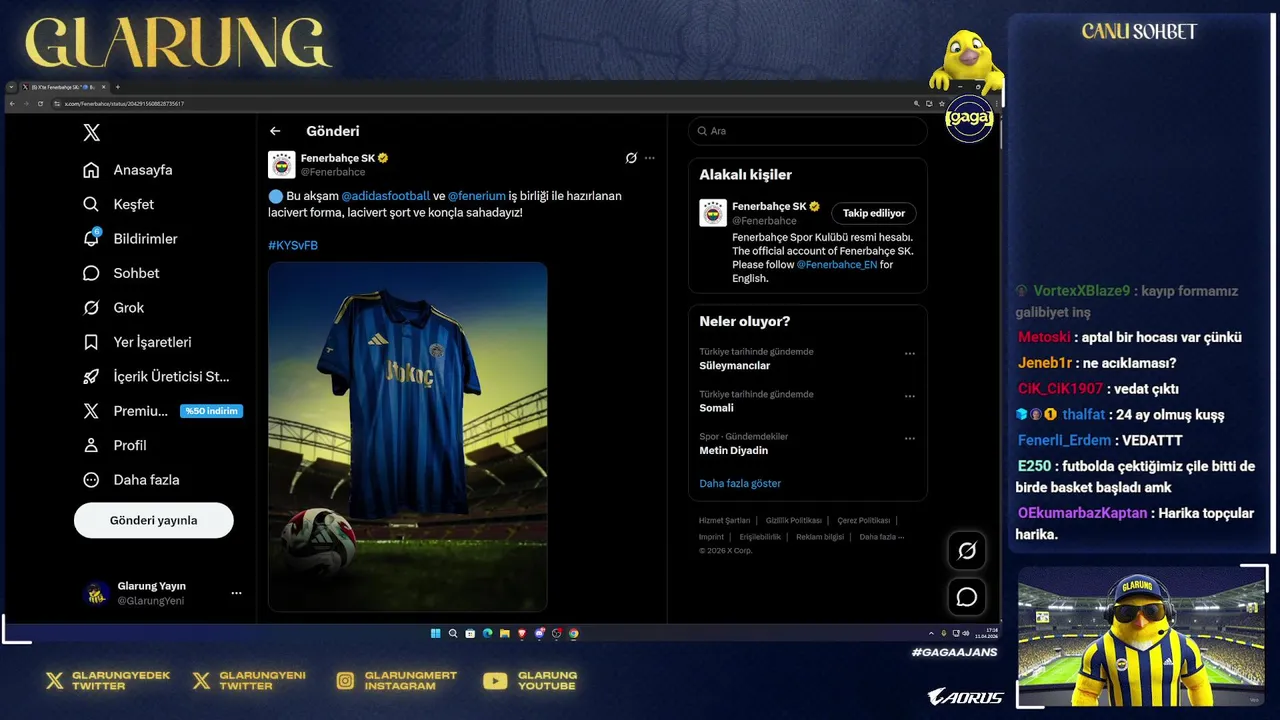Click the %50 indirim badge
Image resolution: width=1280 pixels, height=720 pixels.
pos(211,411)
